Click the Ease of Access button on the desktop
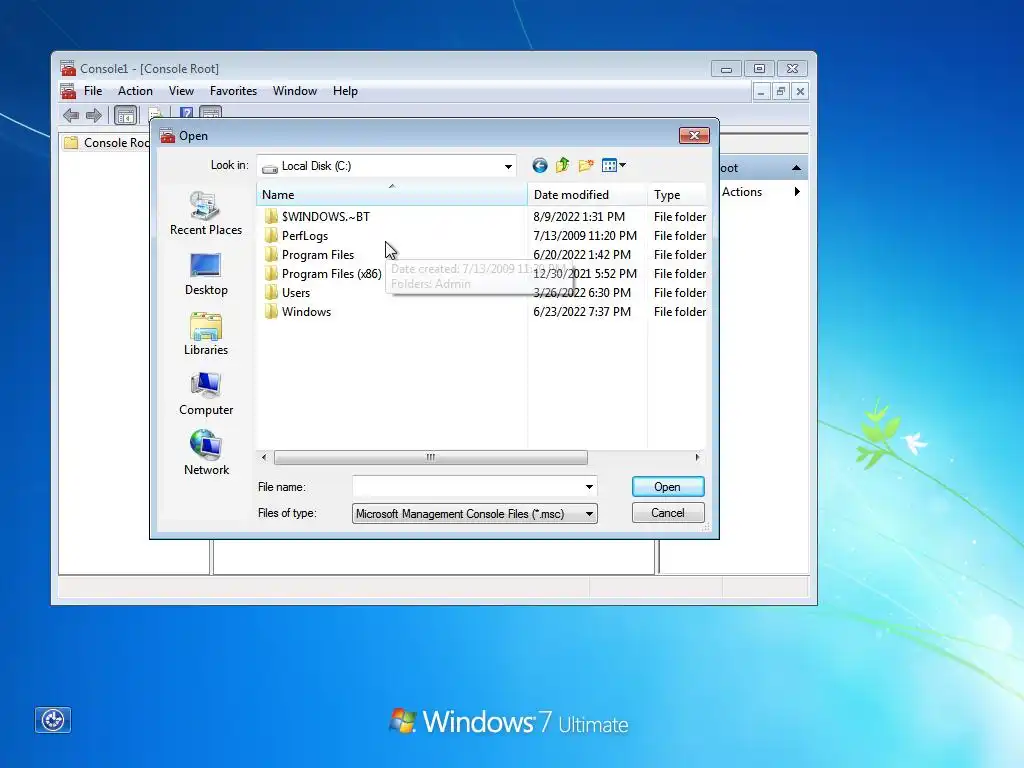The height and width of the screenshot is (768, 1024). (x=53, y=720)
